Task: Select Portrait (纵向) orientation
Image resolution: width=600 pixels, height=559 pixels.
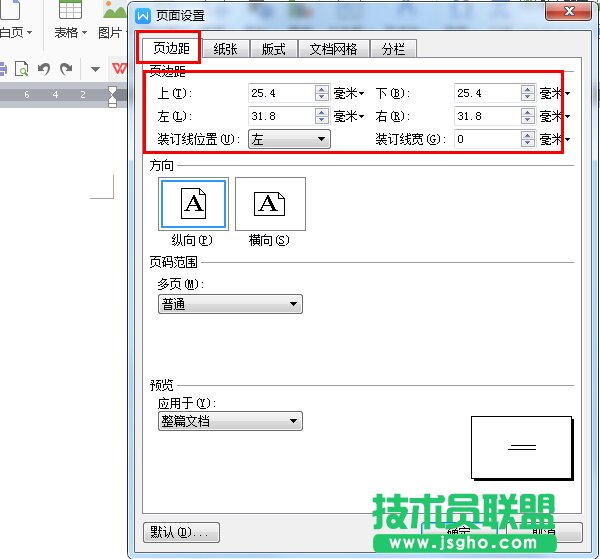Action: (193, 205)
